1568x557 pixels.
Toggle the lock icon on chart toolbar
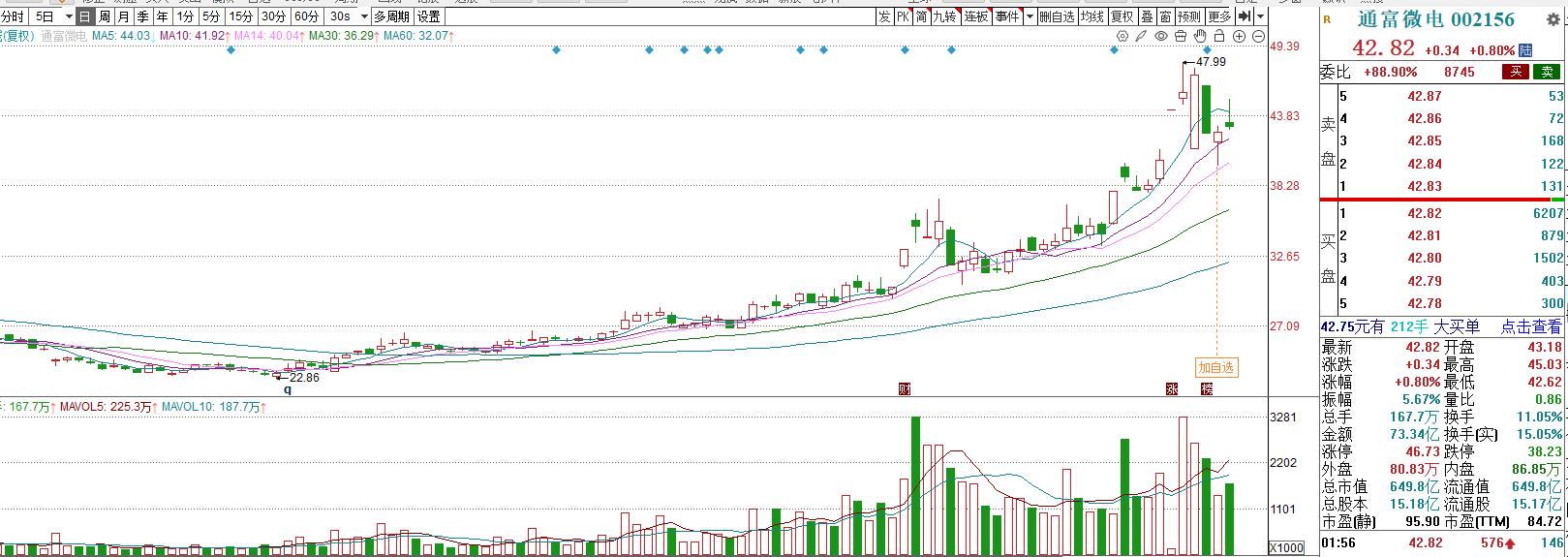[x=1219, y=36]
